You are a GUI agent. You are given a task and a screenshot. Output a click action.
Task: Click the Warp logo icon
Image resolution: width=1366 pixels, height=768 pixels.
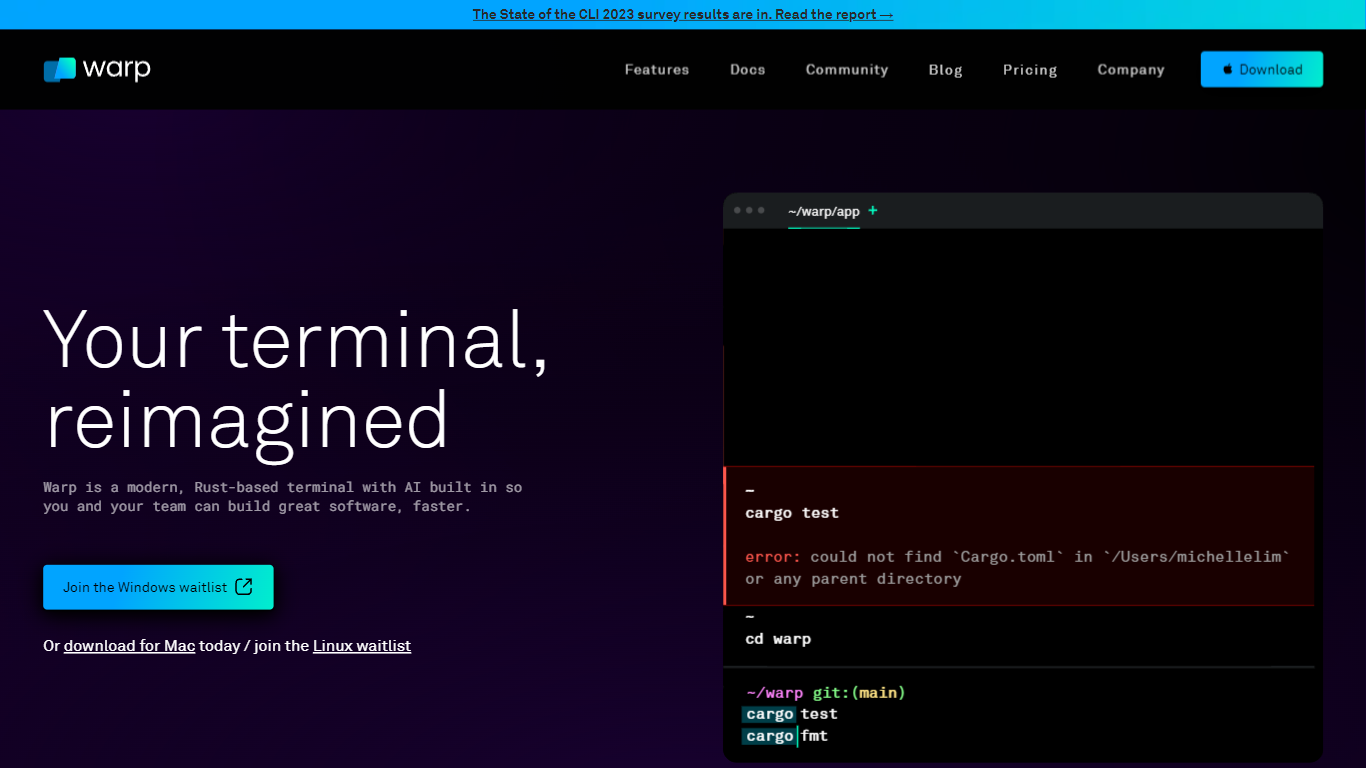tap(60, 69)
